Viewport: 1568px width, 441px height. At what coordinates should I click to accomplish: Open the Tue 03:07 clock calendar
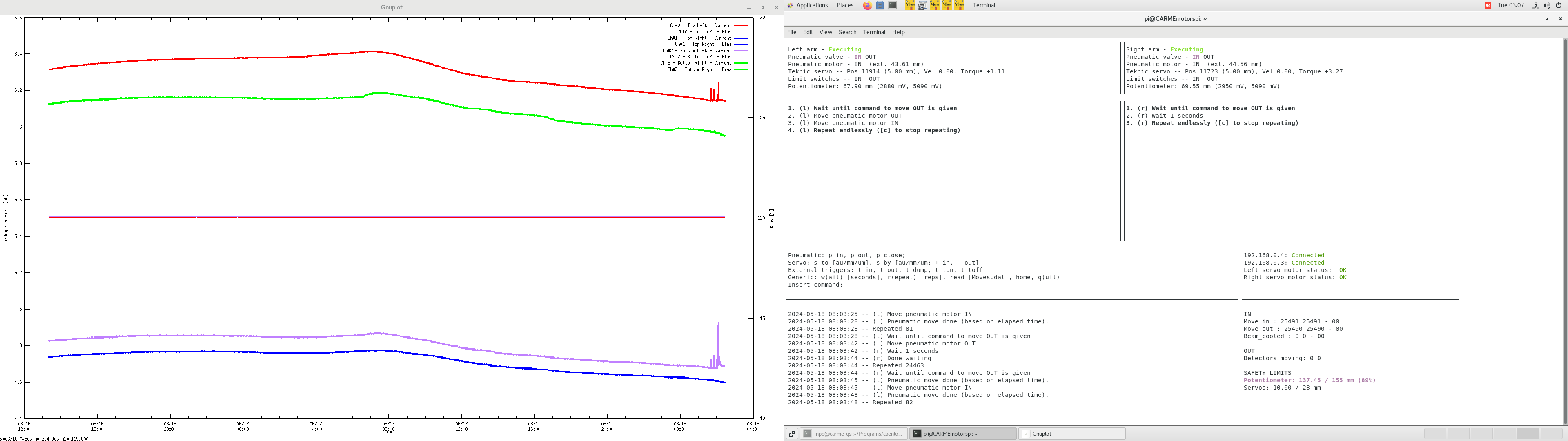1511,5
